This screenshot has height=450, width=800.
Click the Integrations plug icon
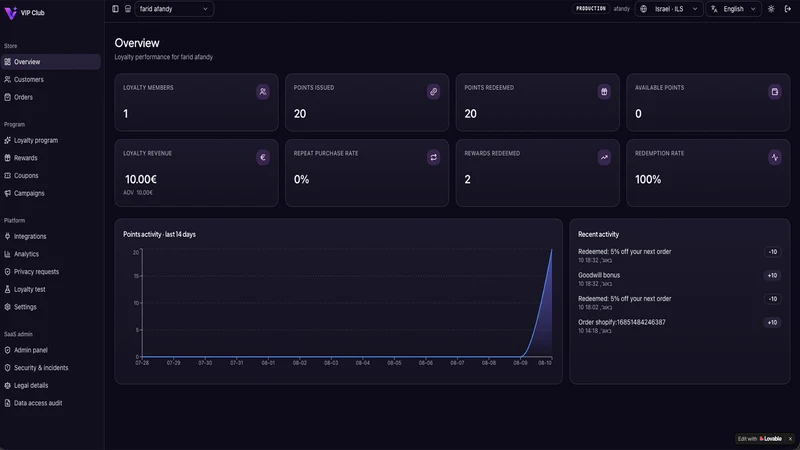point(7,236)
